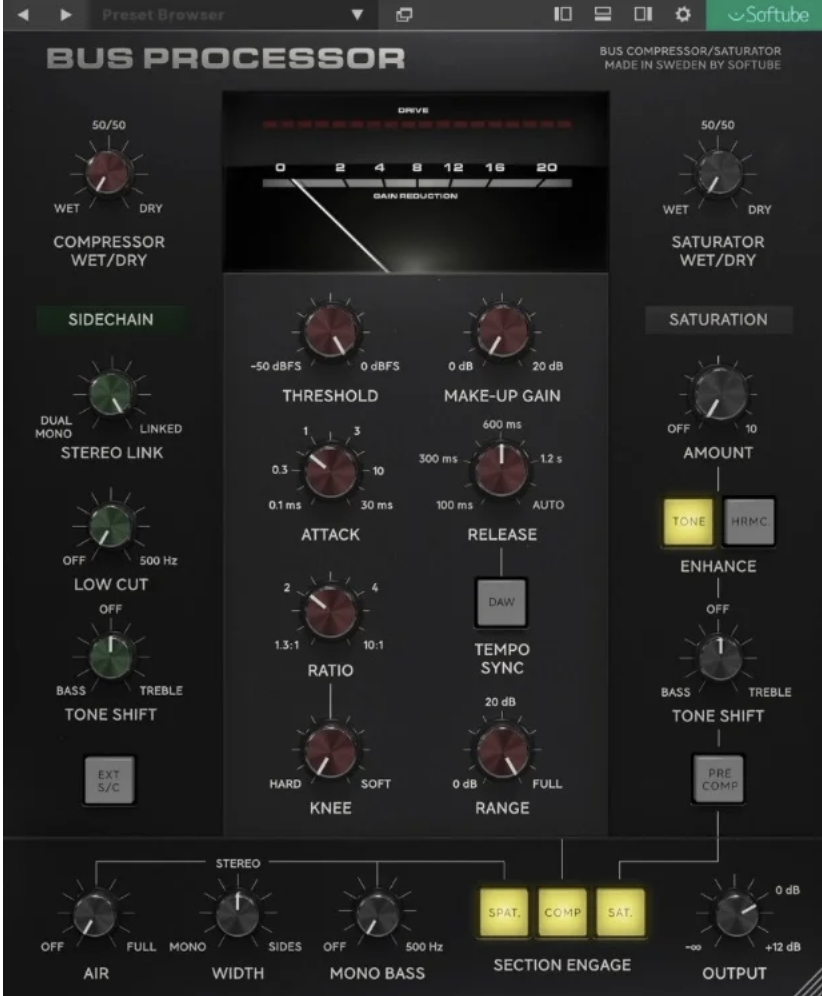
Task: Show the left side panel layout
Action: [563, 15]
